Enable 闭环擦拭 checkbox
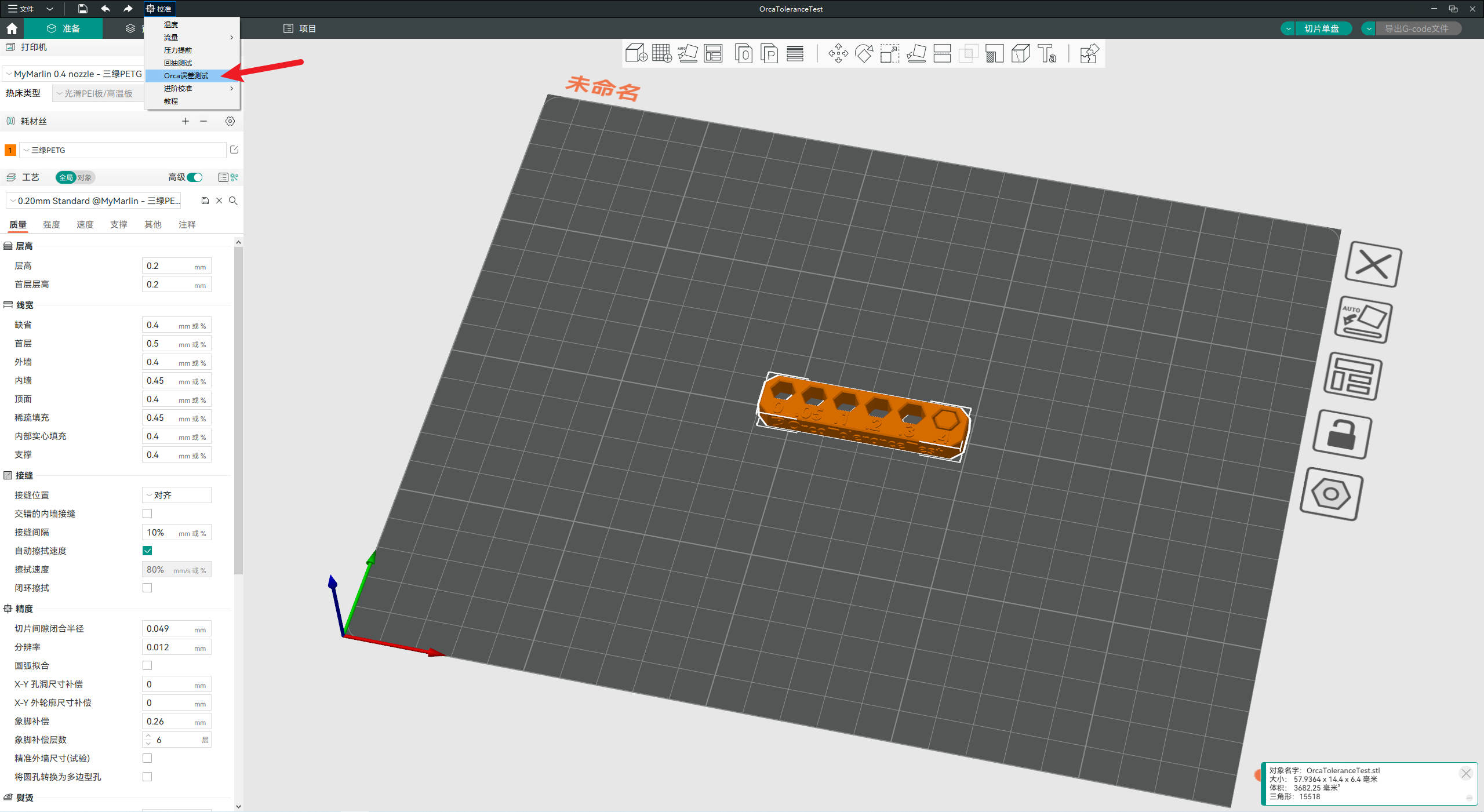 [147, 588]
